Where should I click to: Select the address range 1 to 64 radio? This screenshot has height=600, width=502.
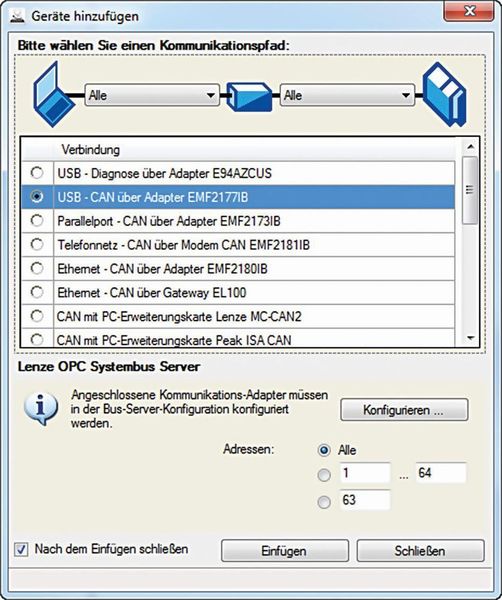tap(324, 475)
